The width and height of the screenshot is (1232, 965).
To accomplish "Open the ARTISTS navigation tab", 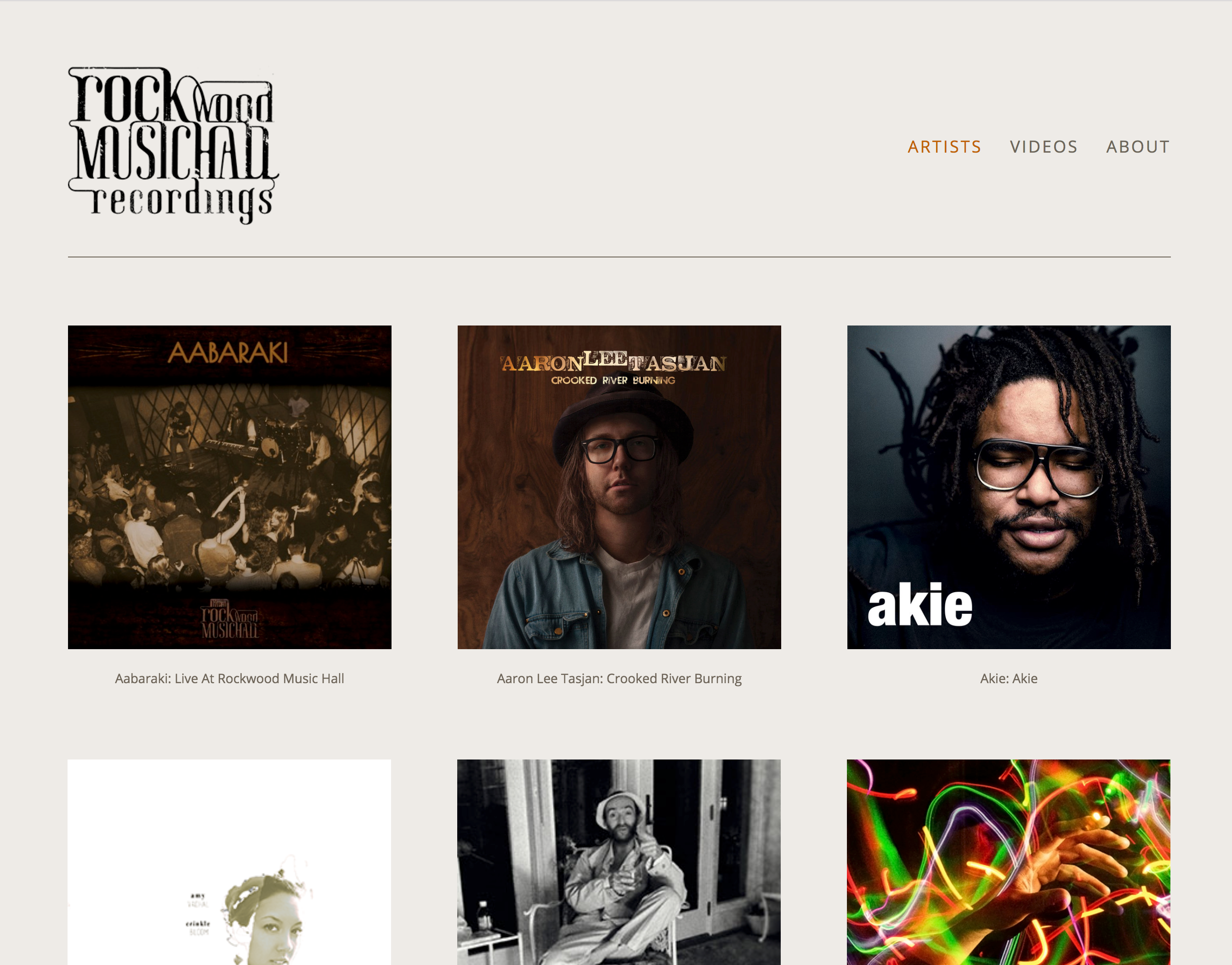I will click(x=944, y=147).
